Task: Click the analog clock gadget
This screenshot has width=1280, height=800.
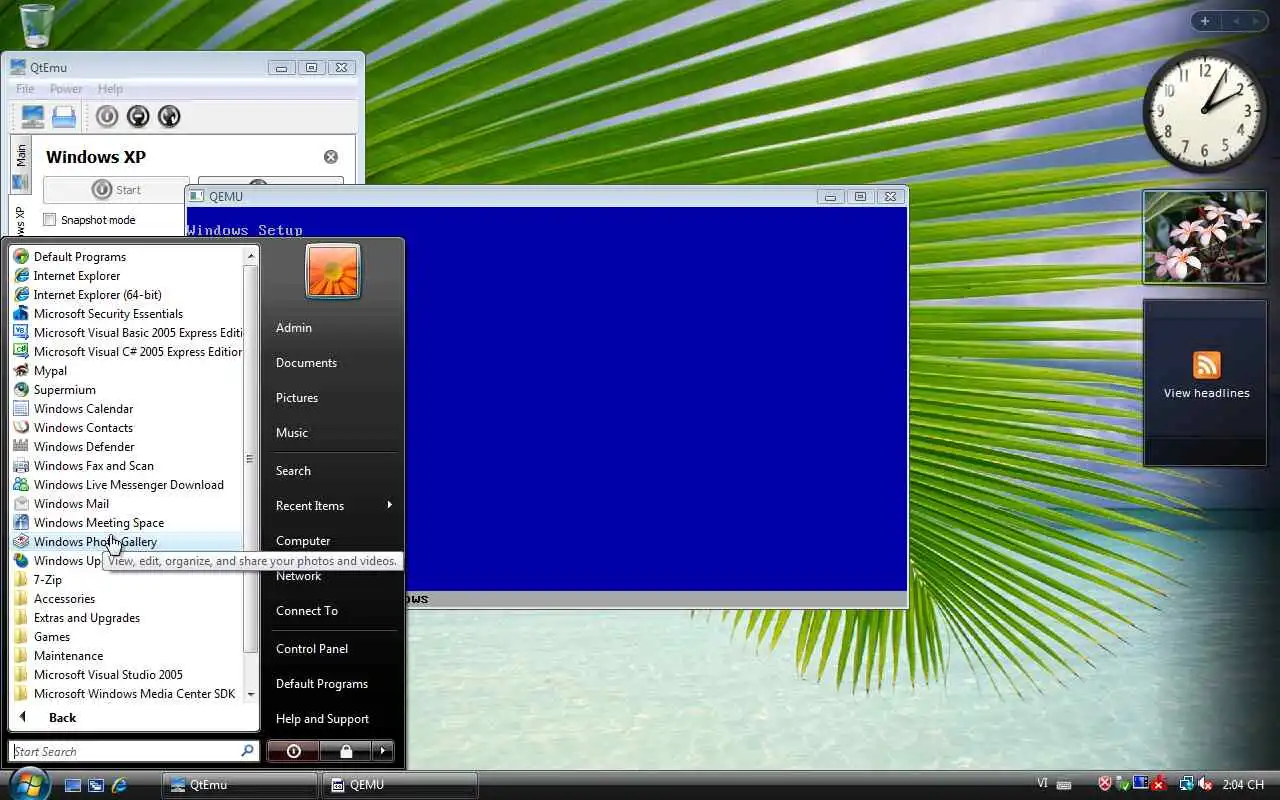Action: click(1205, 112)
